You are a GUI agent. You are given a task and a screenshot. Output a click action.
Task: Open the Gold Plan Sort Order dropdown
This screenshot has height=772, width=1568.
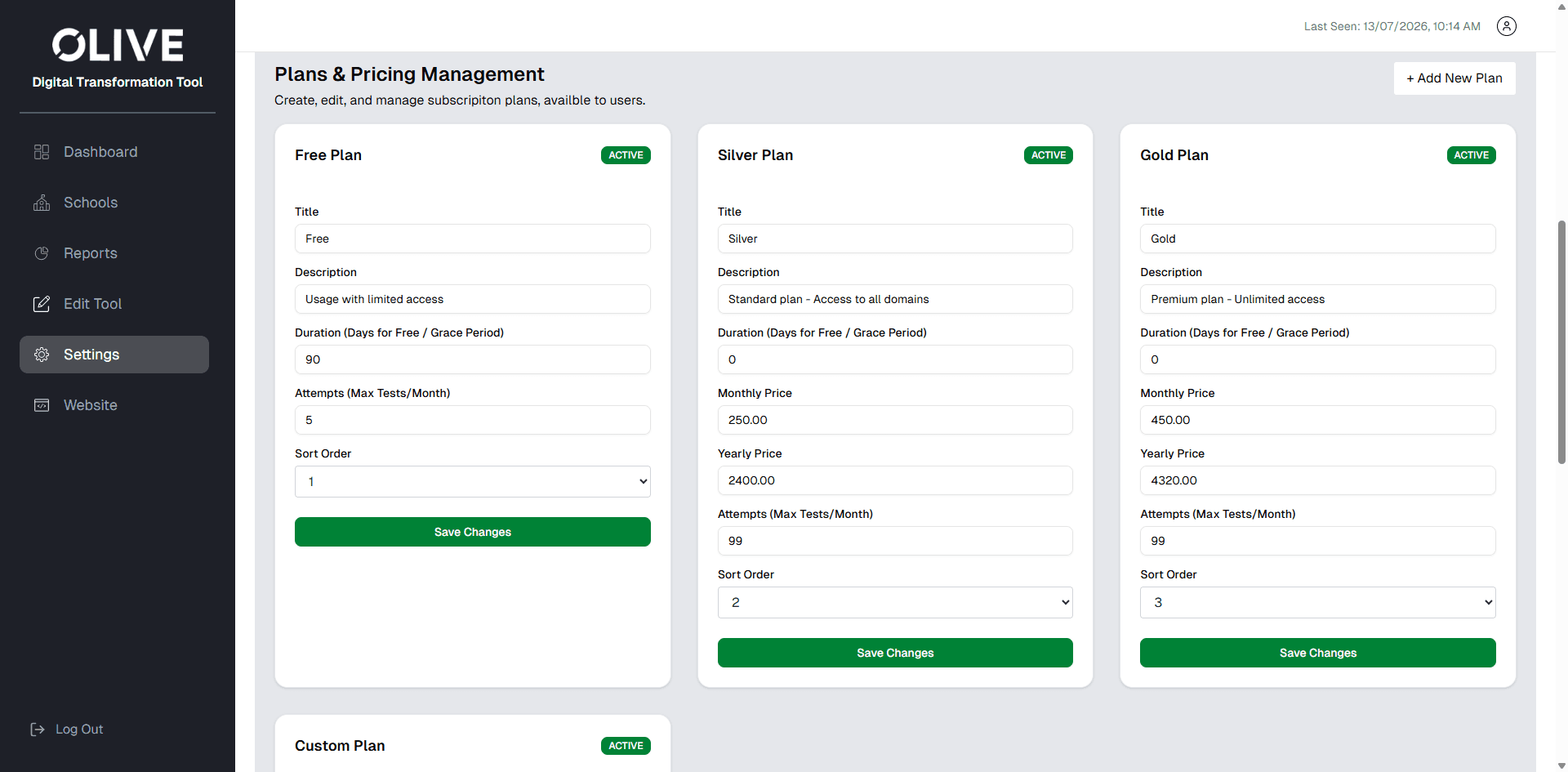click(1318, 603)
